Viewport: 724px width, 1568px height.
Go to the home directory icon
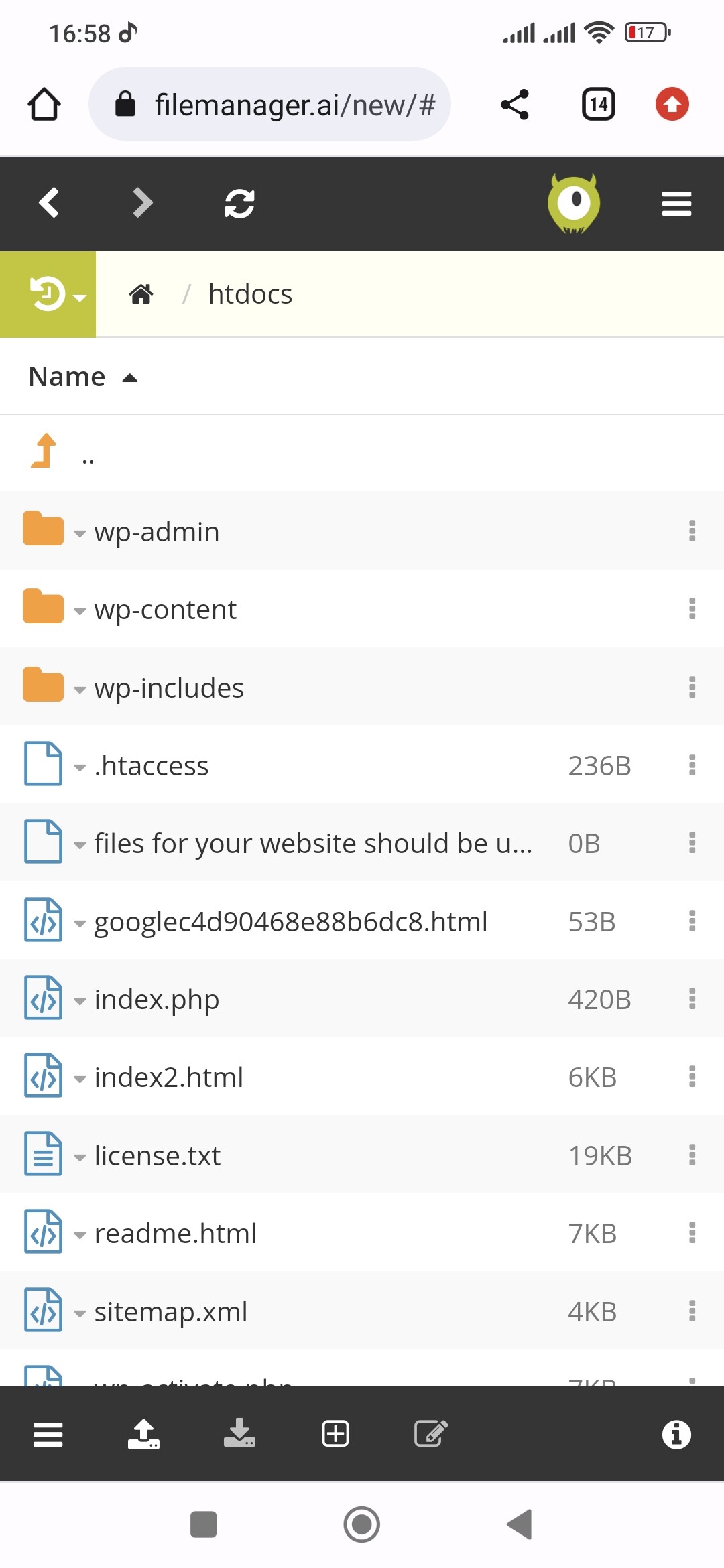click(141, 294)
